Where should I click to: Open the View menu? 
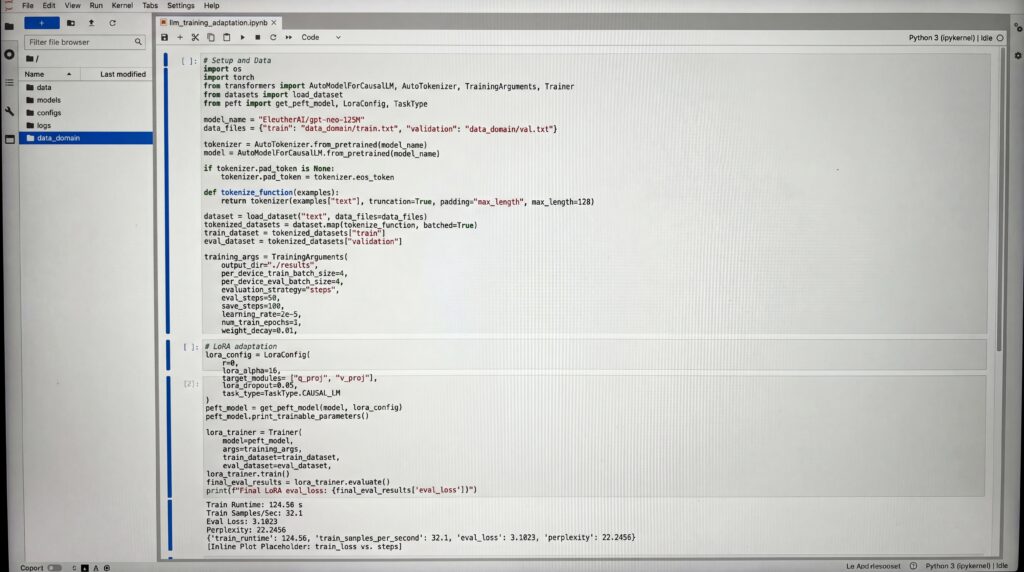point(72,5)
